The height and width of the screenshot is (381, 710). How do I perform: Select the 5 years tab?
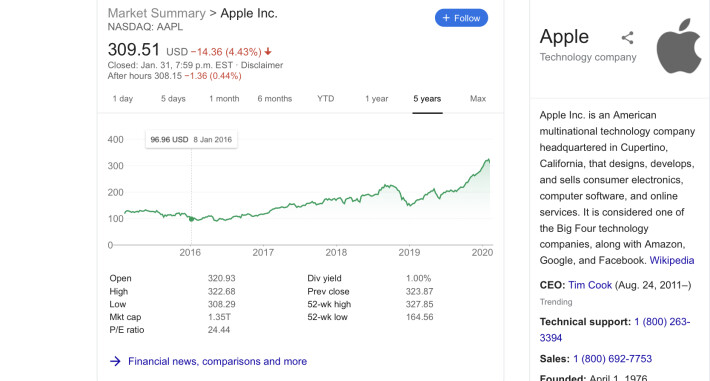[x=427, y=99]
